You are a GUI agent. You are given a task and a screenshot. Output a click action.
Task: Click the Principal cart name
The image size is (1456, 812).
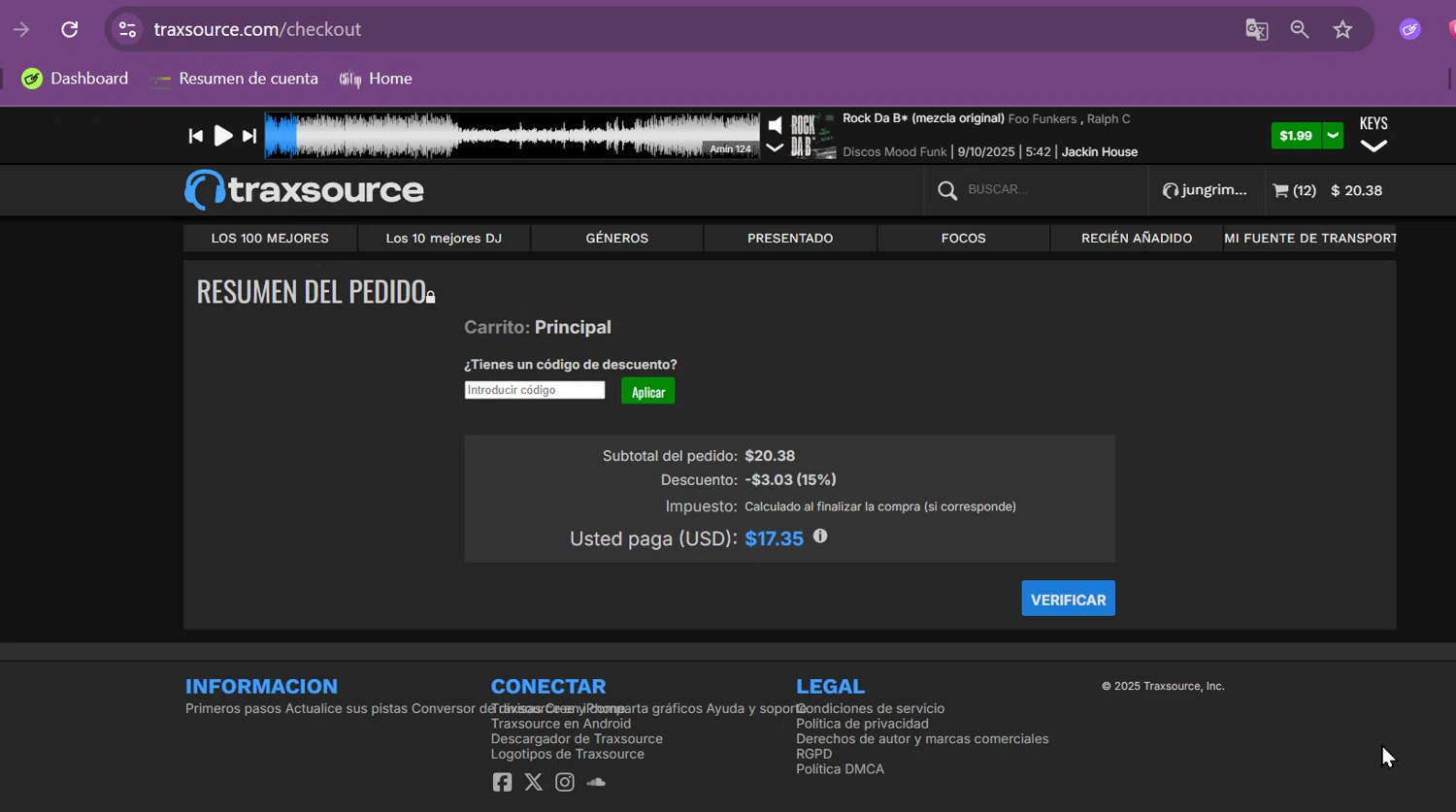(x=573, y=328)
